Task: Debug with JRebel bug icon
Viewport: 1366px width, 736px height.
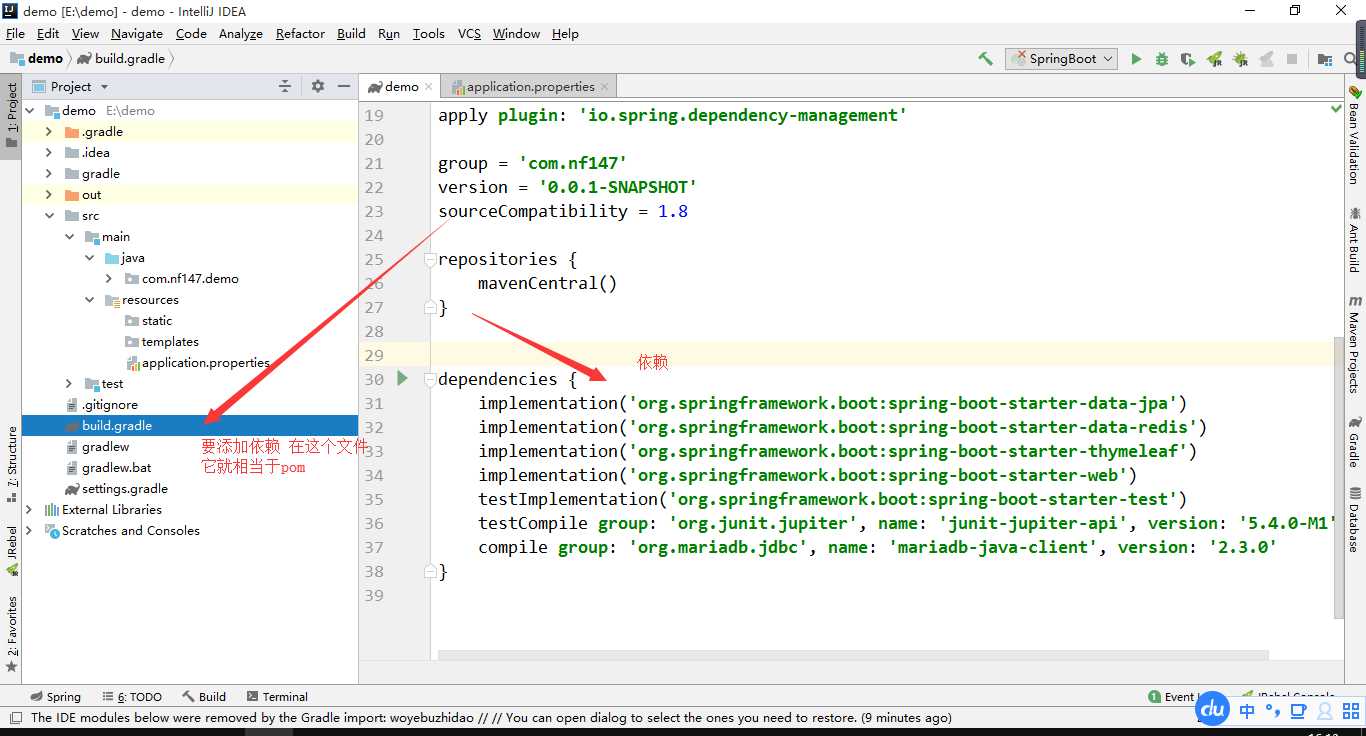Action: [1240, 59]
